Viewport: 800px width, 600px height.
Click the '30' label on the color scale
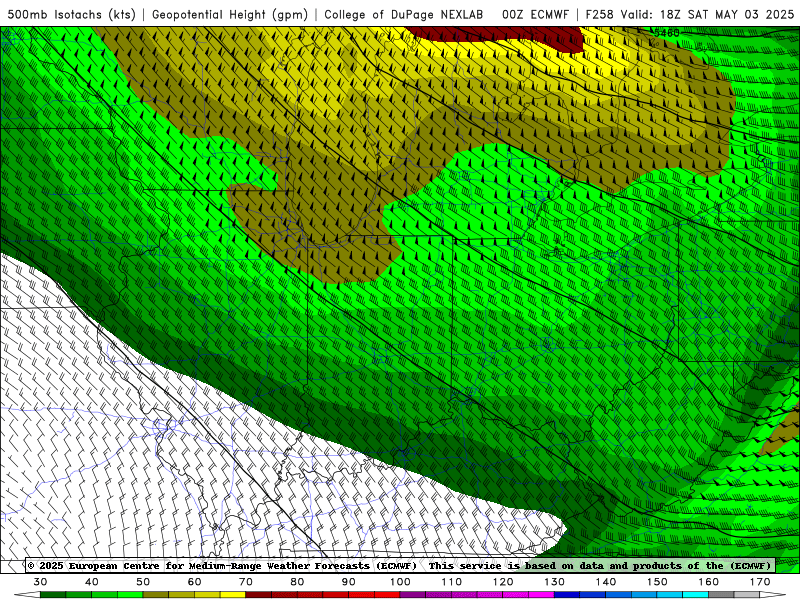(x=40, y=582)
